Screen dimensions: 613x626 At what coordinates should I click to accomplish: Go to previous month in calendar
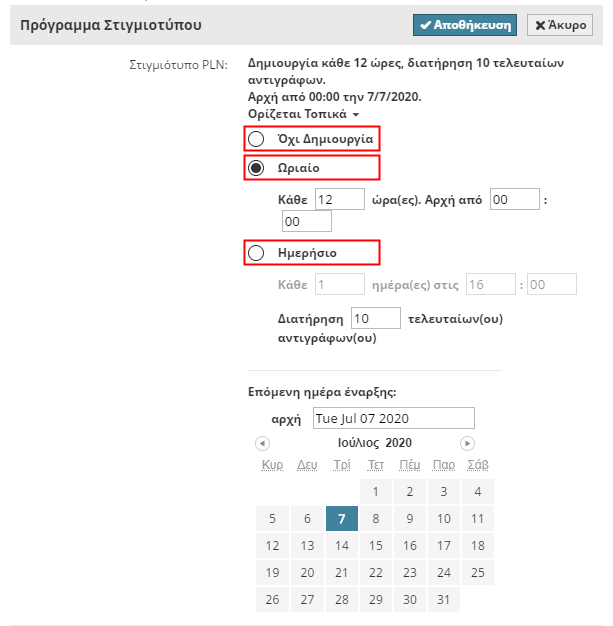click(262, 443)
